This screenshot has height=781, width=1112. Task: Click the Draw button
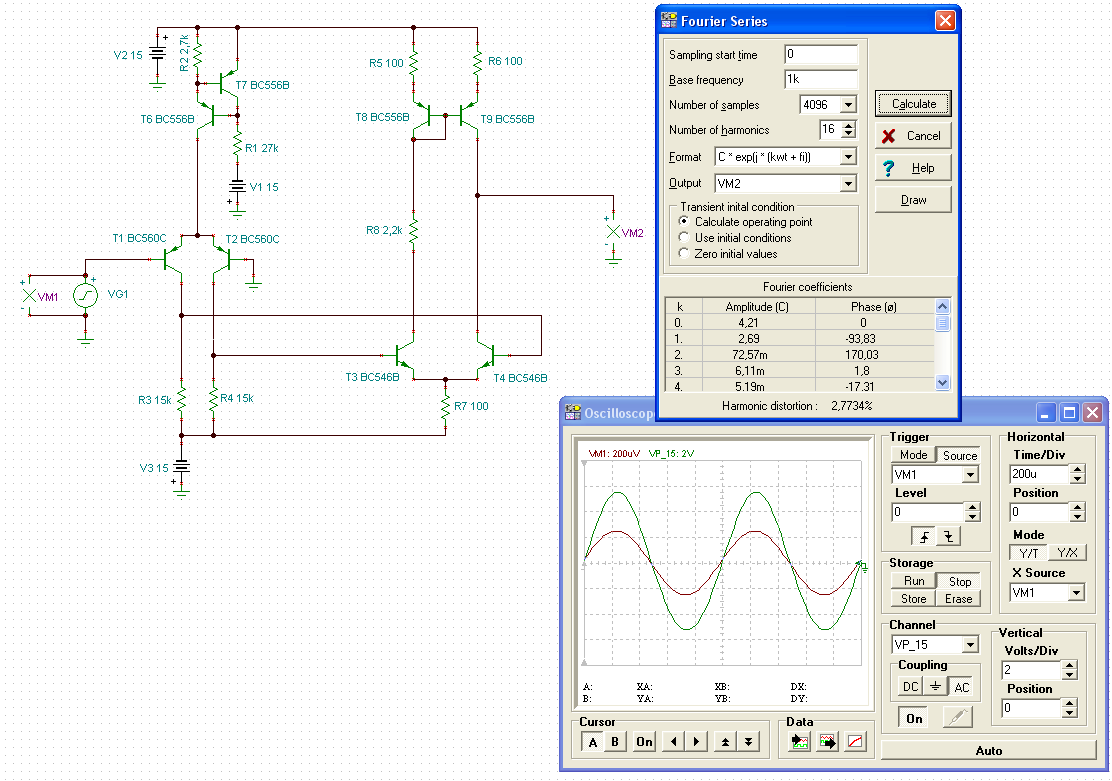913,200
